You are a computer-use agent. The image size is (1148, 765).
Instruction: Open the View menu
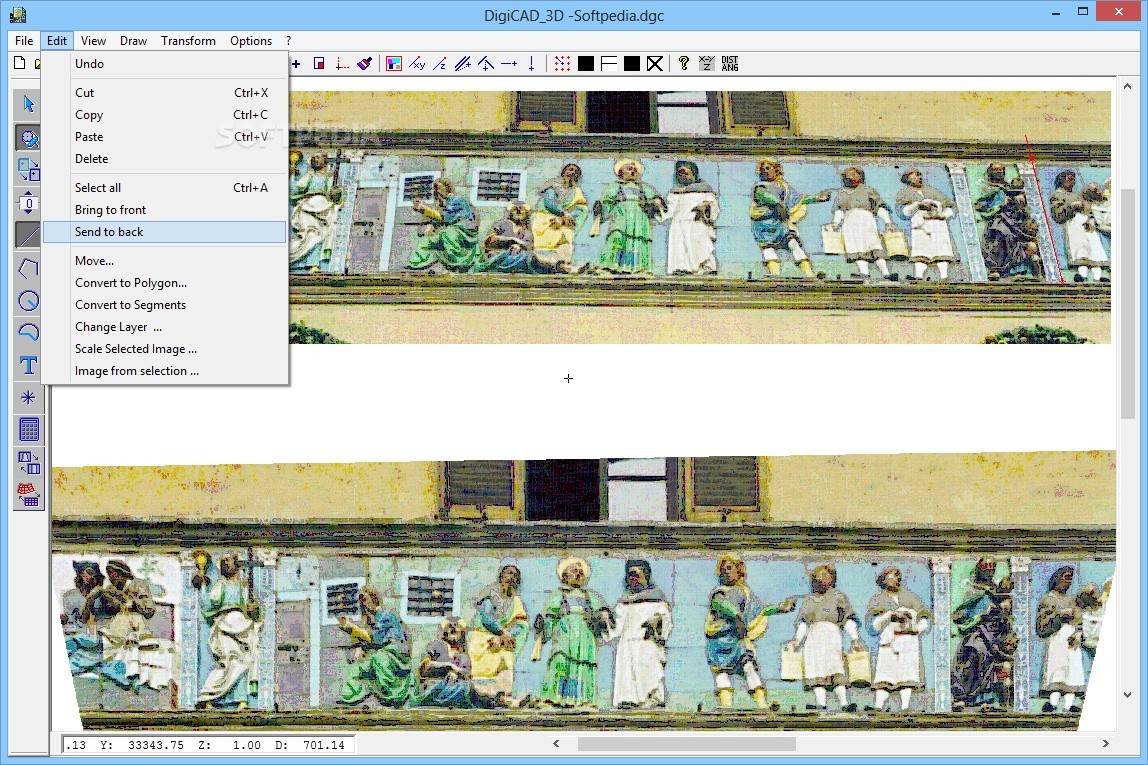93,41
